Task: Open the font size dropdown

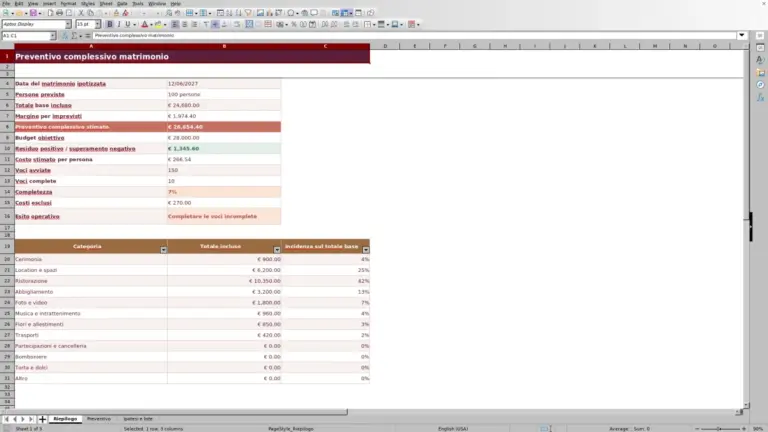Action: tap(97, 24)
